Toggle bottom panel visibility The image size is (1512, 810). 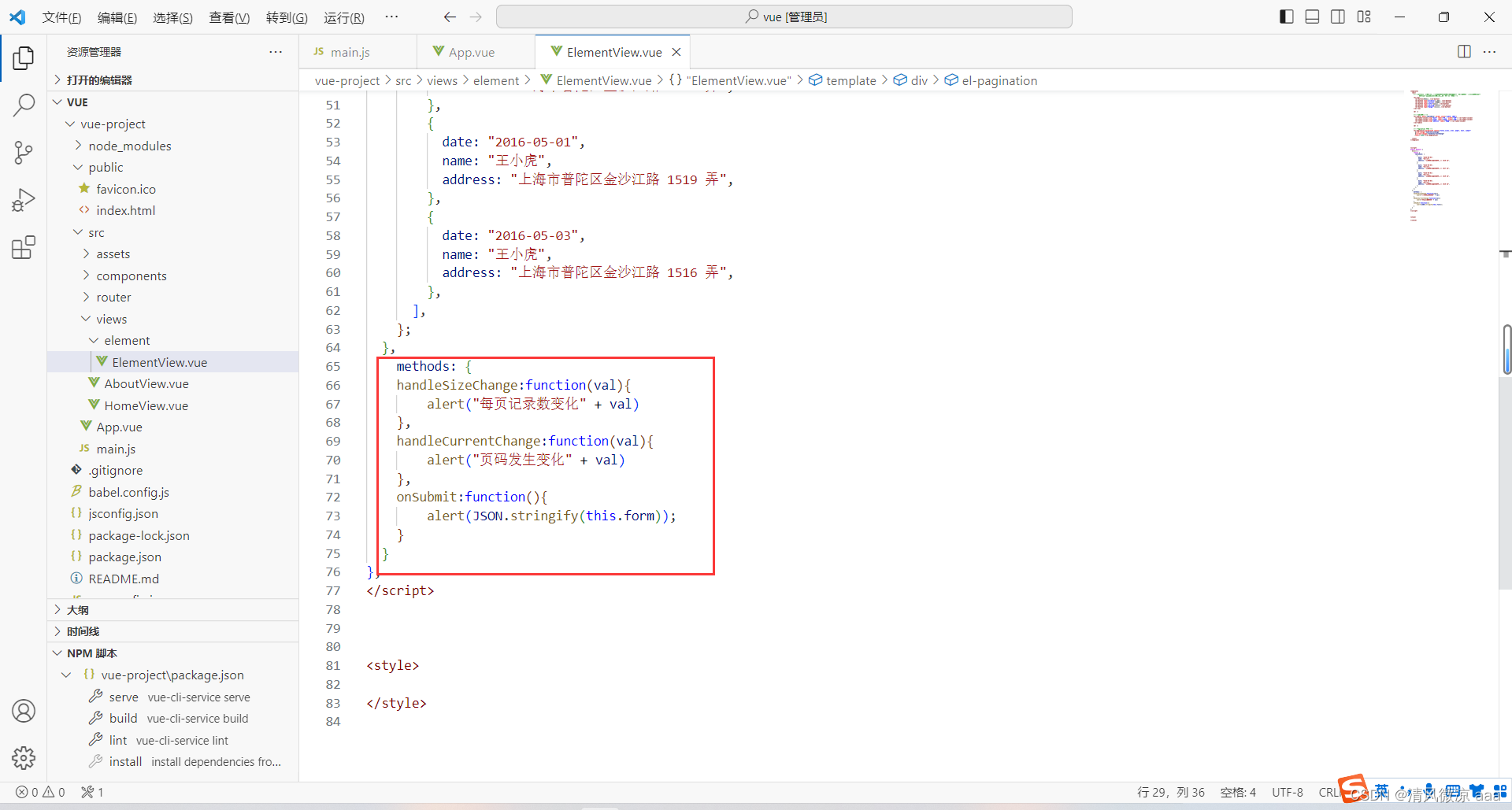pyautogui.click(x=1312, y=17)
